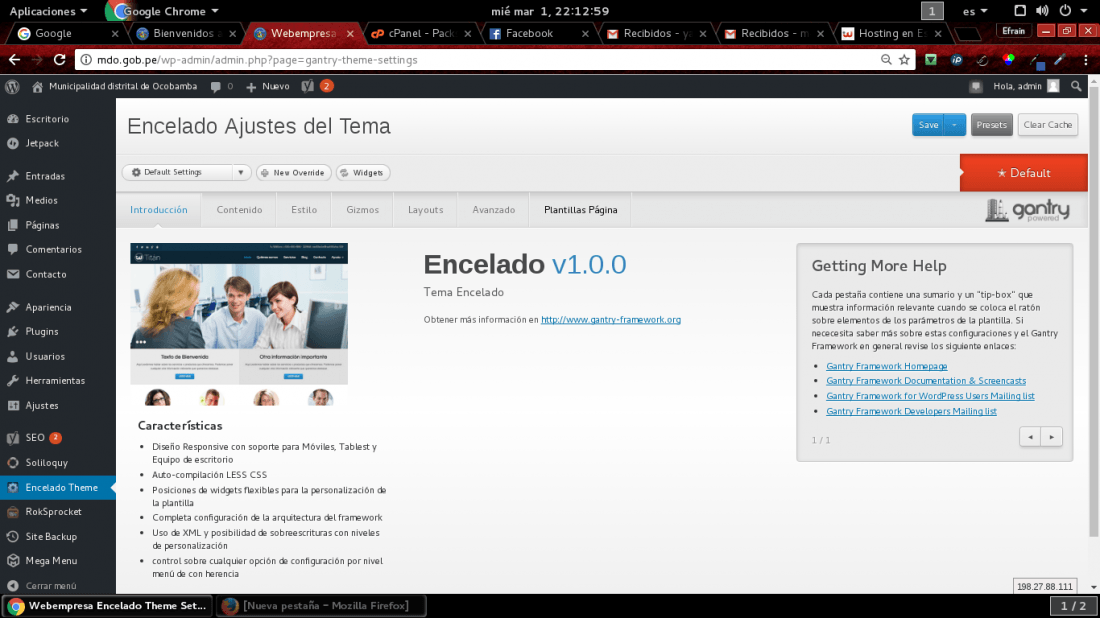Image resolution: width=1100 pixels, height=618 pixels.
Task: Click the Widgets button
Action: [x=363, y=173]
